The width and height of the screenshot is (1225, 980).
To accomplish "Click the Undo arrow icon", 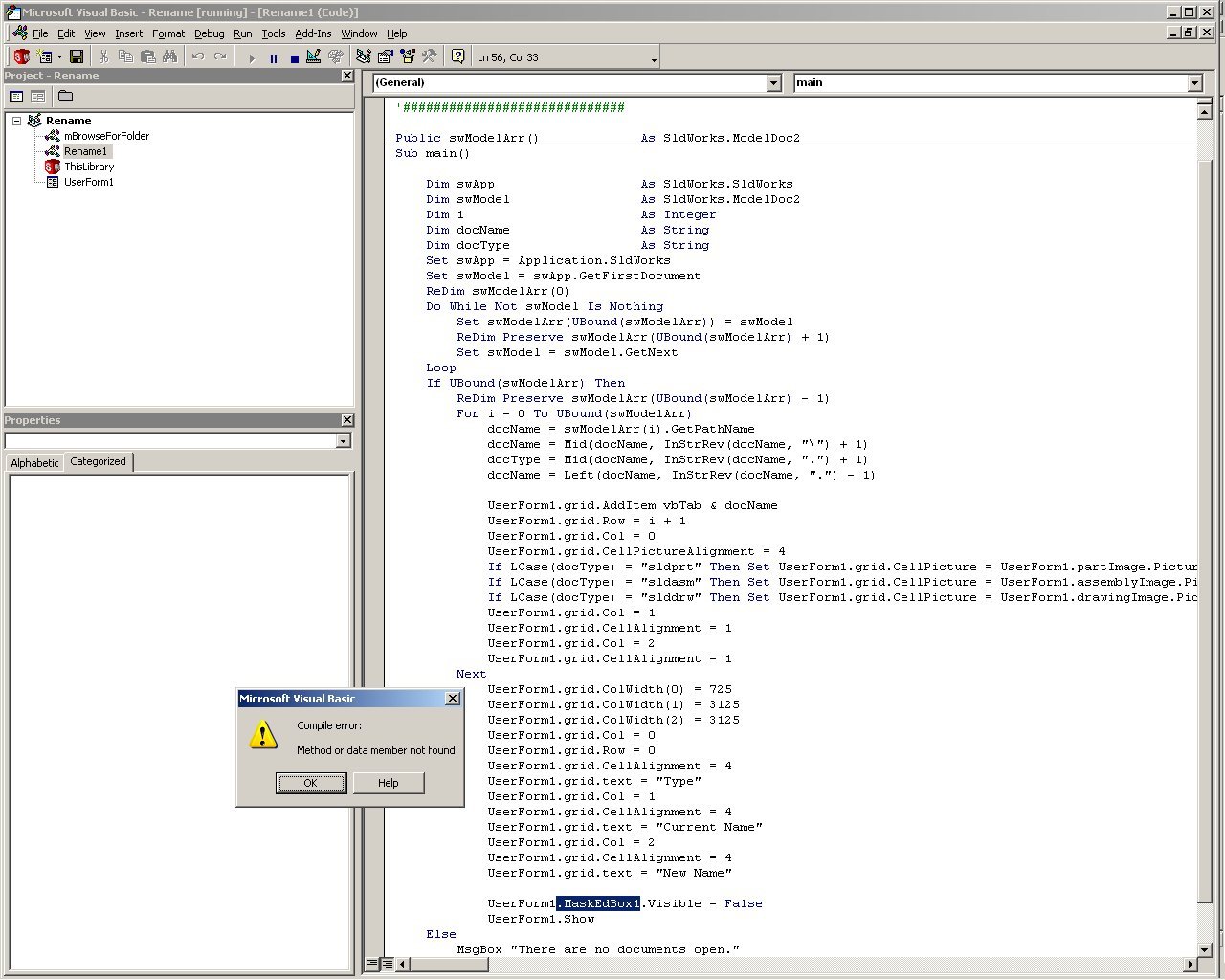I will pyautogui.click(x=198, y=57).
